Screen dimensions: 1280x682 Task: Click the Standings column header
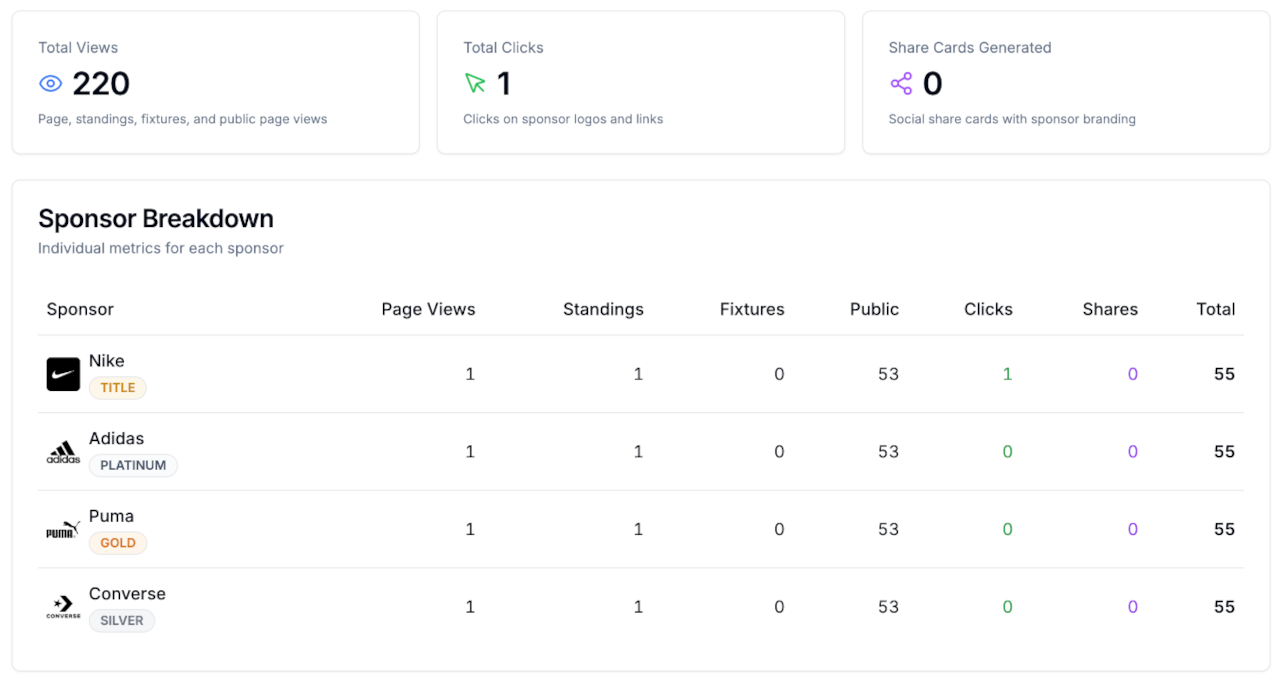point(603,309)
